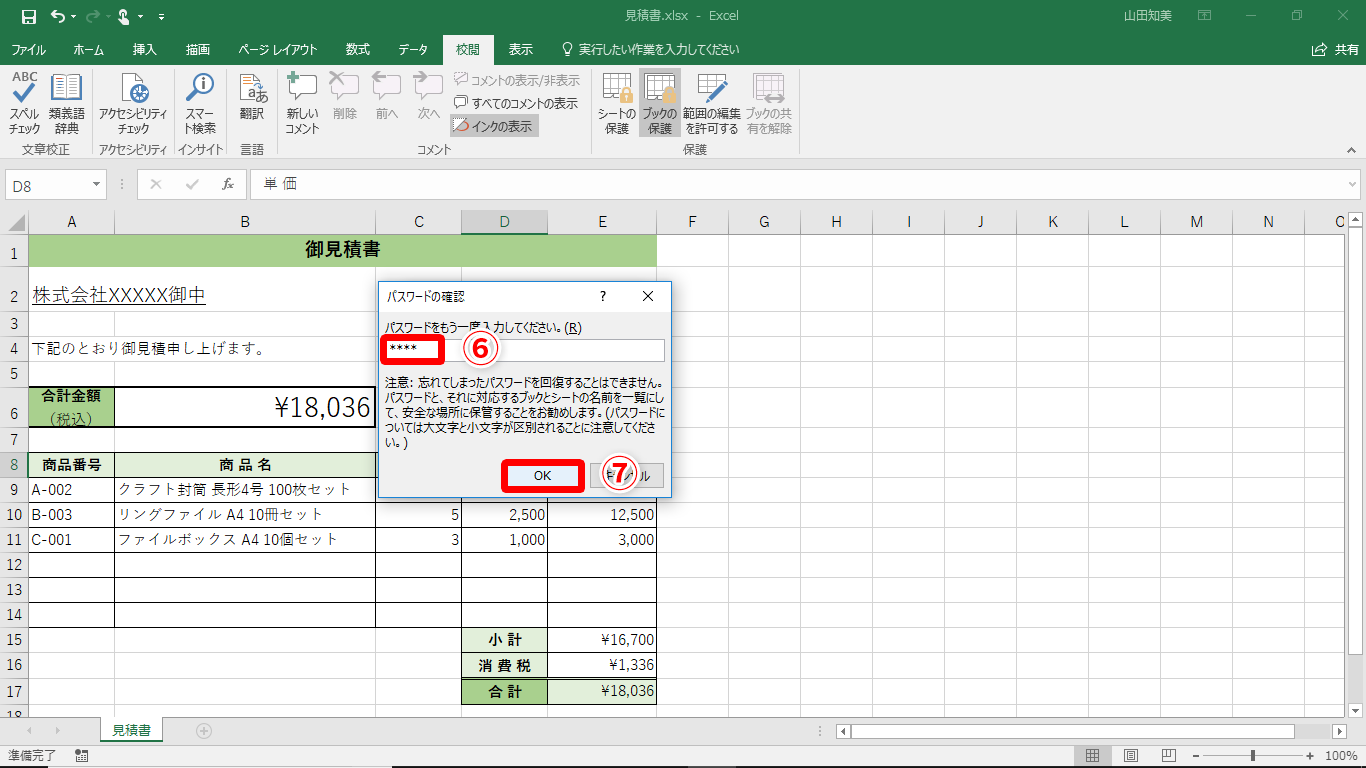Image resolution: width=1366 pixels, height=768 pixels.
Task: Open the touch mode dropdown arrow
Action: click(141, 17)
